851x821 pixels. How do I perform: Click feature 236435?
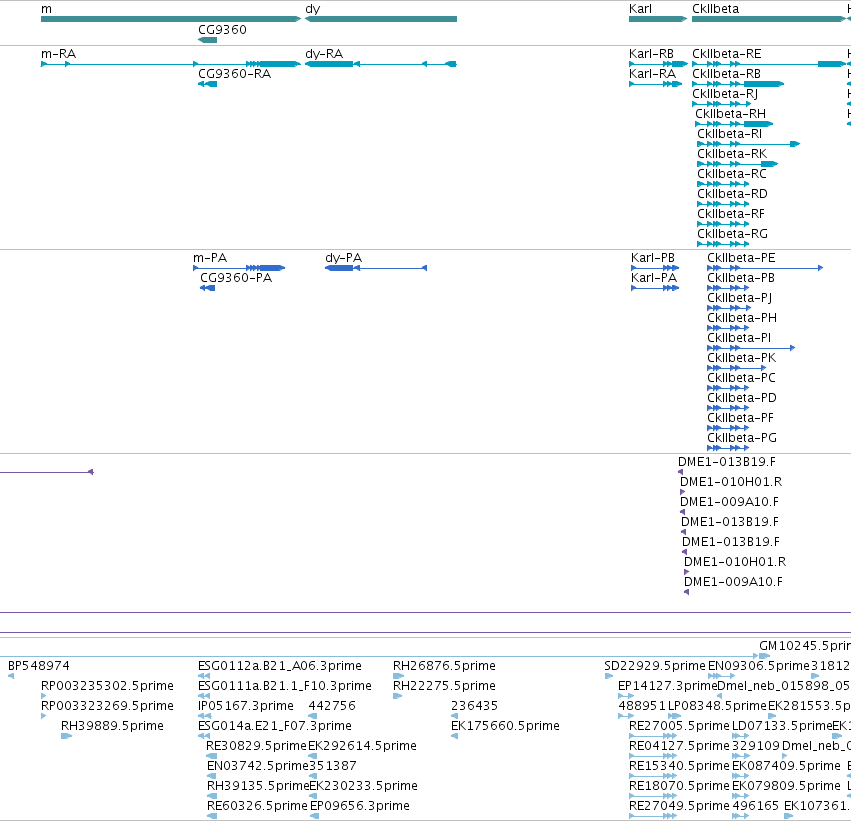pyautogui.click(x=474, y=706)
